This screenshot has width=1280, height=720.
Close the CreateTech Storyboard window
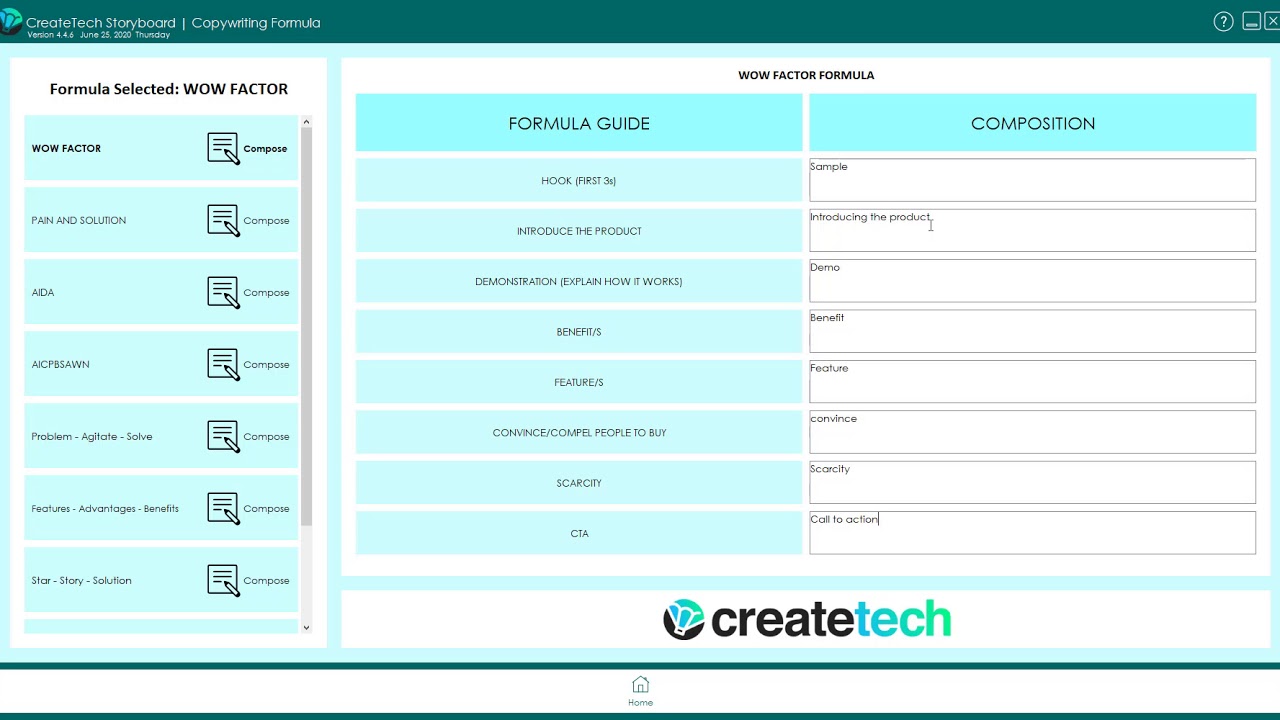[1272, 21]
